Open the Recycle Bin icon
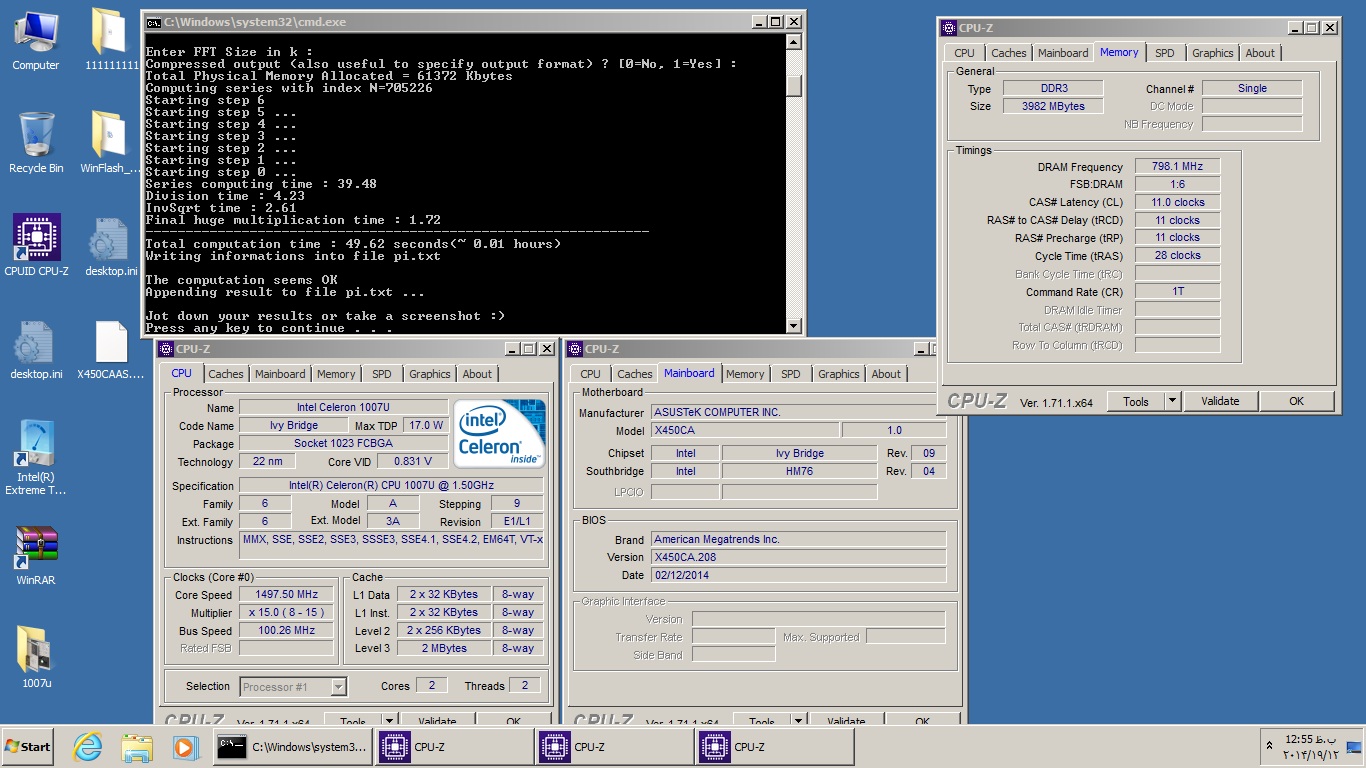Viewport: 1366px width, 768px height. click(x=36, y=142)
